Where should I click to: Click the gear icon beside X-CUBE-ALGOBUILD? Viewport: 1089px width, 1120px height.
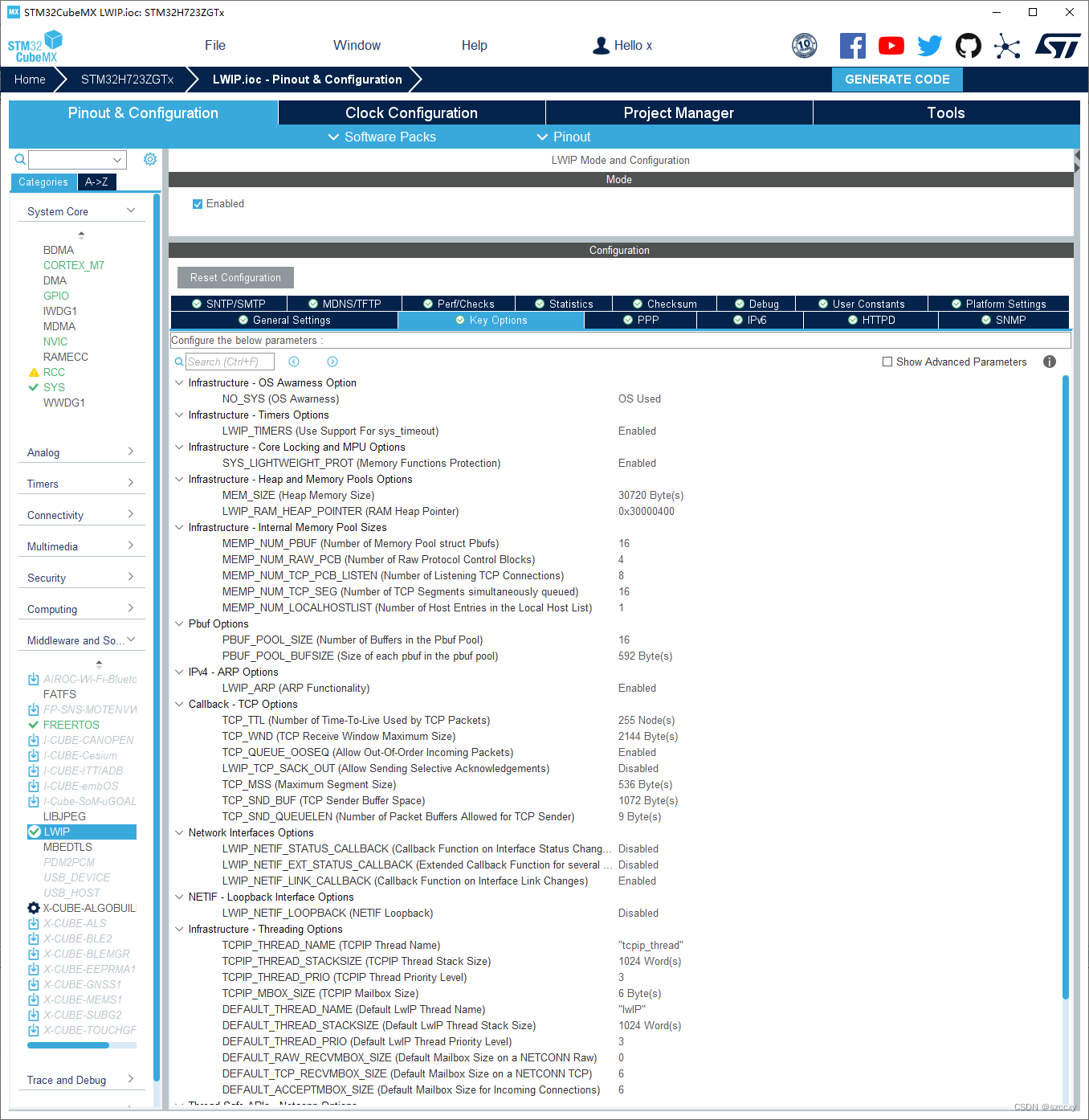click(34, 908)
